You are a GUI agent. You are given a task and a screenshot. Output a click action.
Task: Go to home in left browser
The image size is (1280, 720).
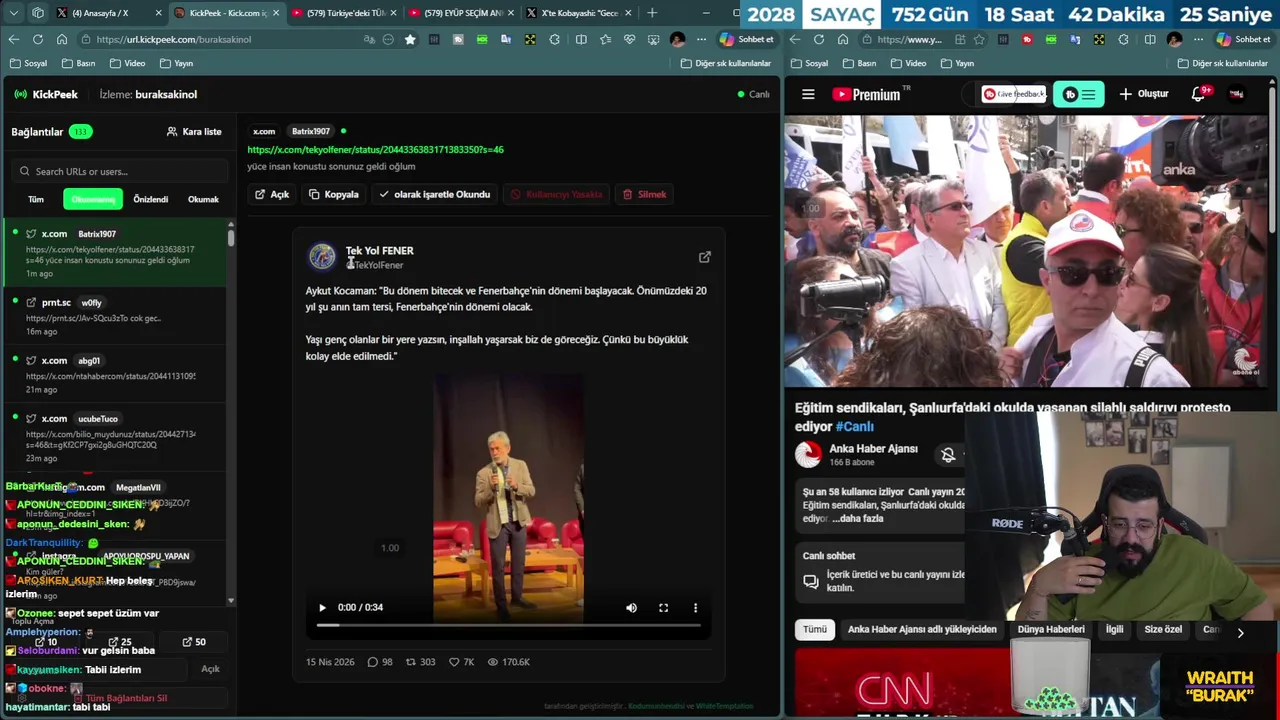(61, 39)
